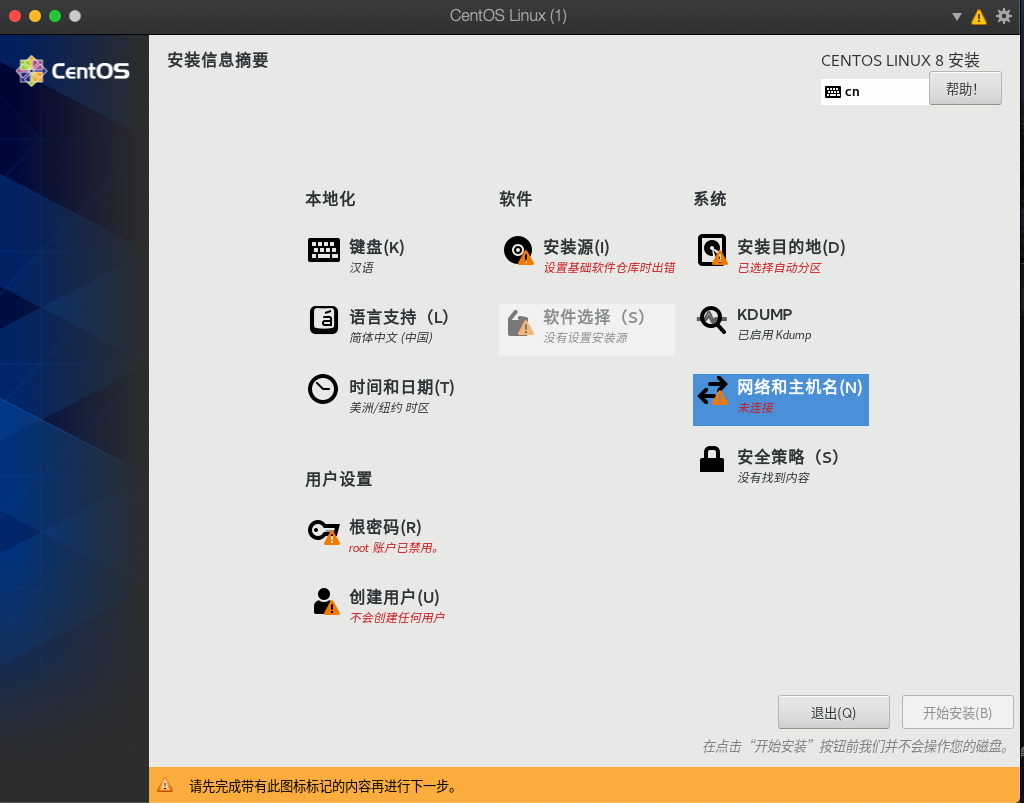Click the '汉语' keyboard layout text

[x=361, y=268]
